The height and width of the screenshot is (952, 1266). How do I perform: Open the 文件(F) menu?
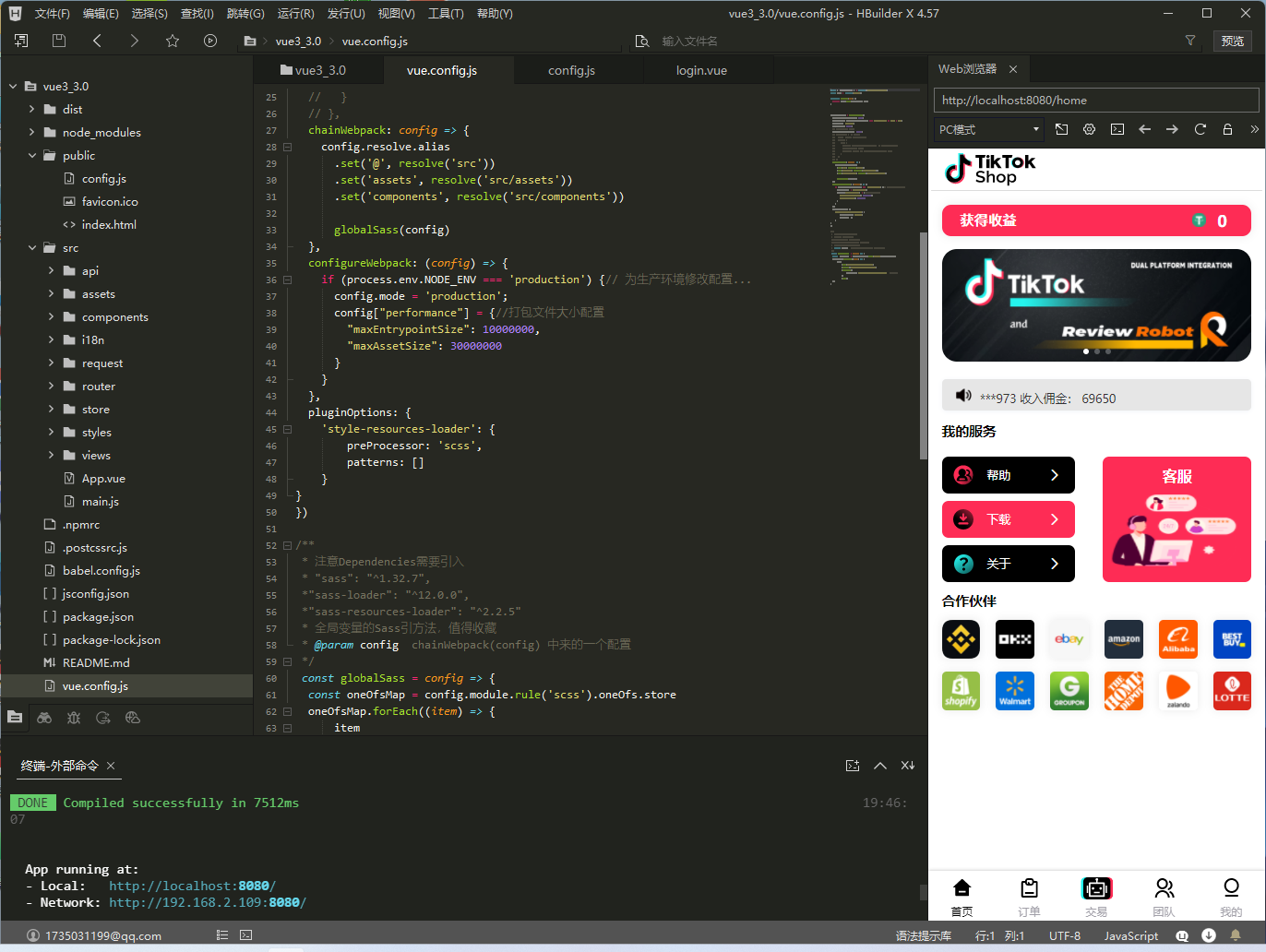pos(52,14)
